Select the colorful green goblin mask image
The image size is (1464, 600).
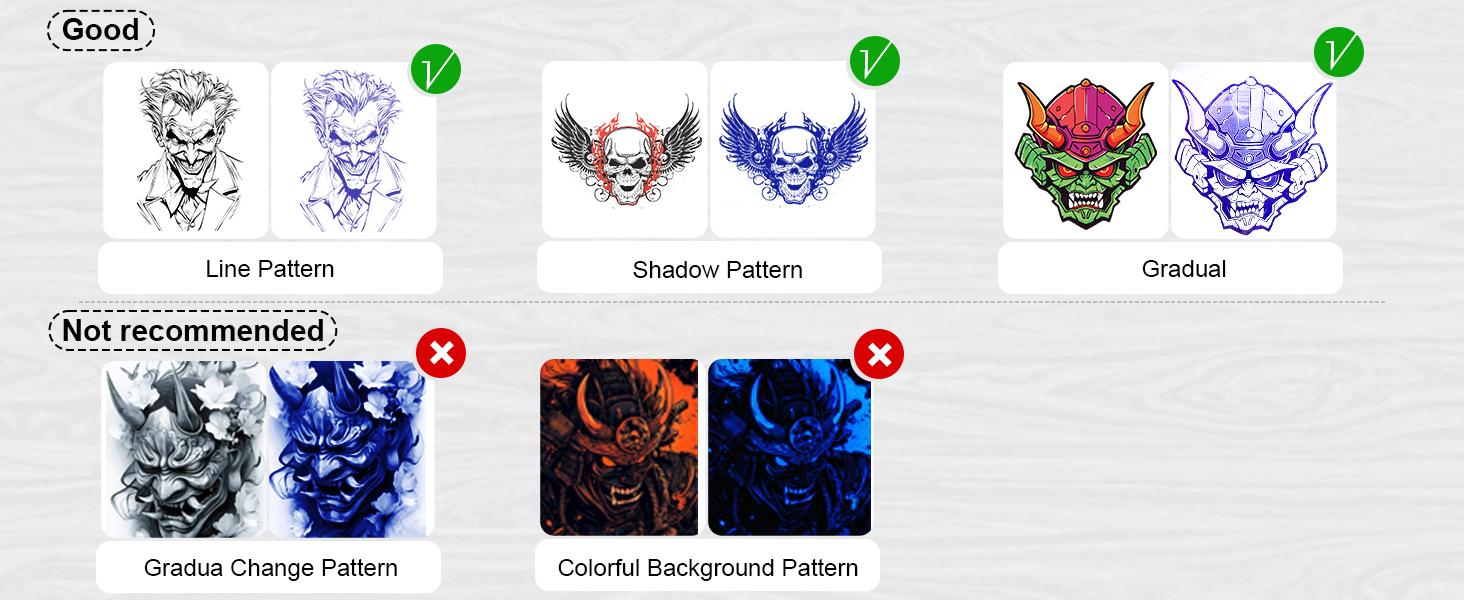pyautogui.click(x=1086, y=150)
